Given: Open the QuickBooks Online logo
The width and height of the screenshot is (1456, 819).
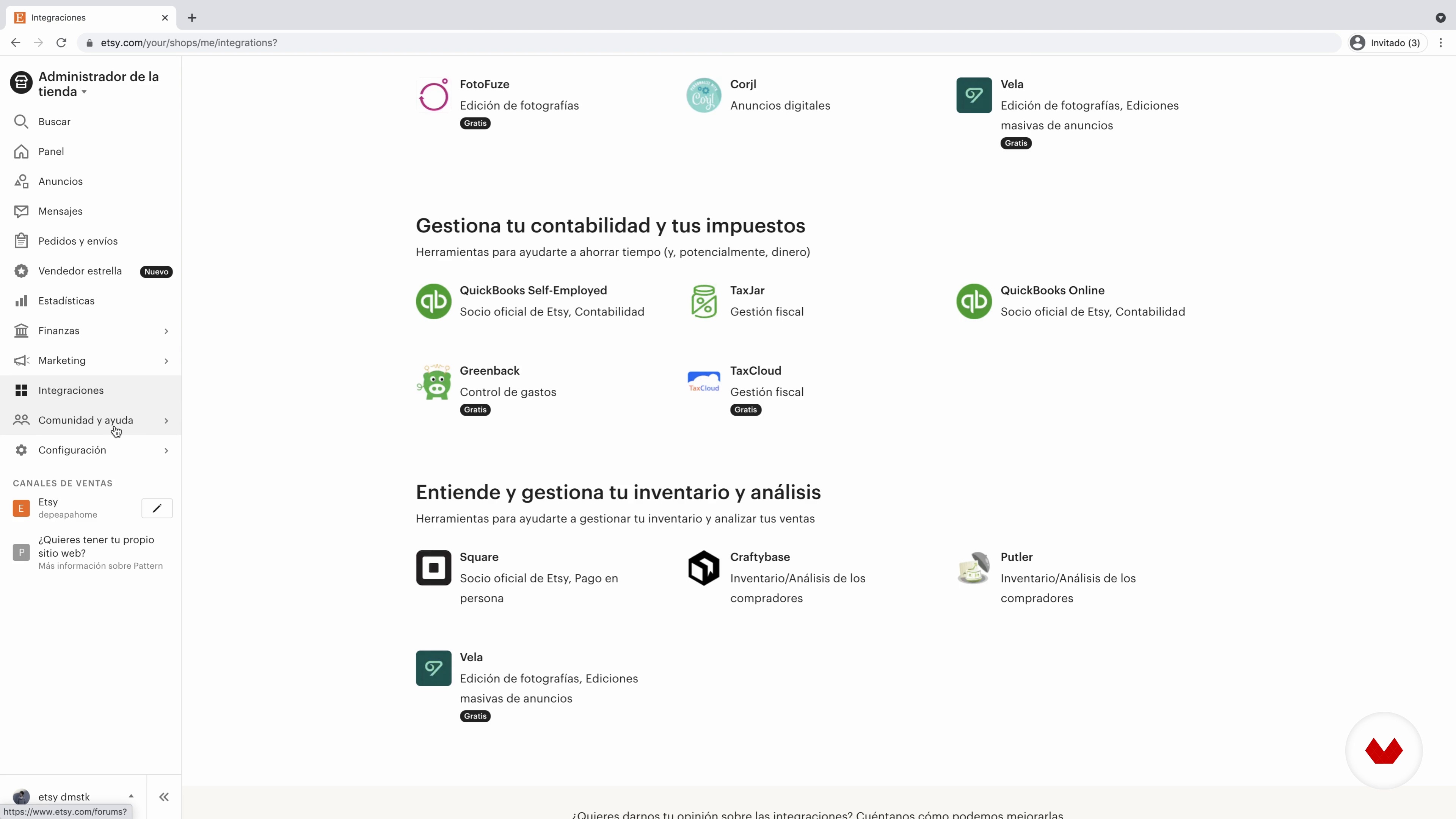Looking at the screenshot, I should [x=974, y=301].
